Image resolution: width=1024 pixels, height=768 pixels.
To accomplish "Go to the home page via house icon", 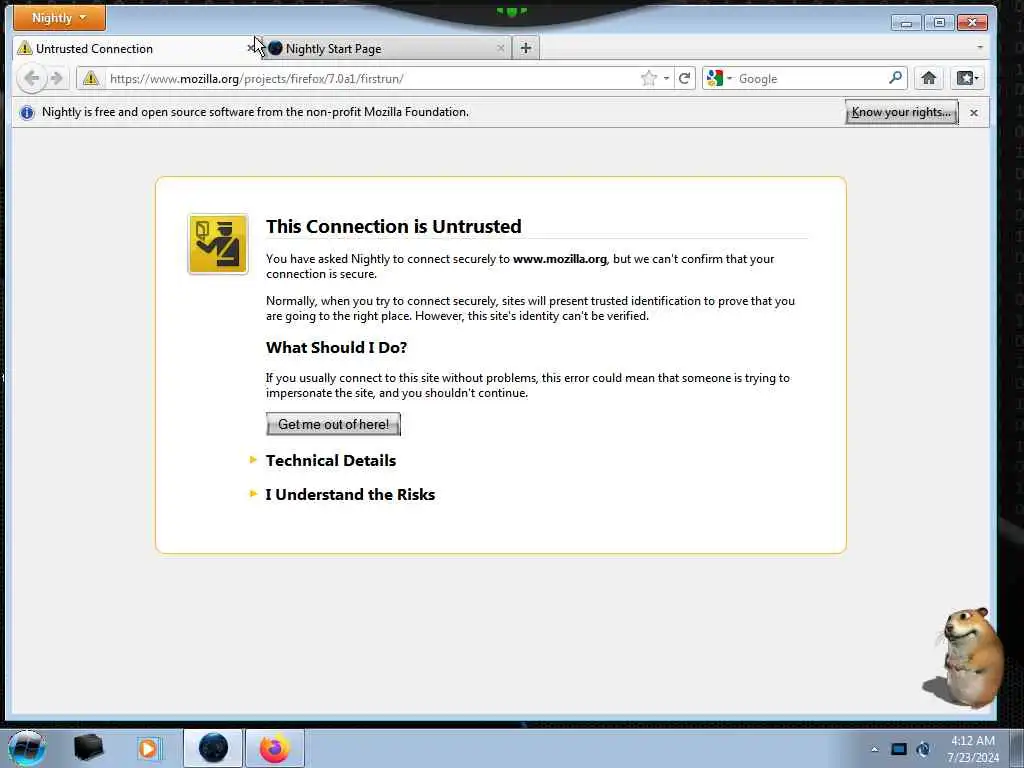I will tap(929, 78).
